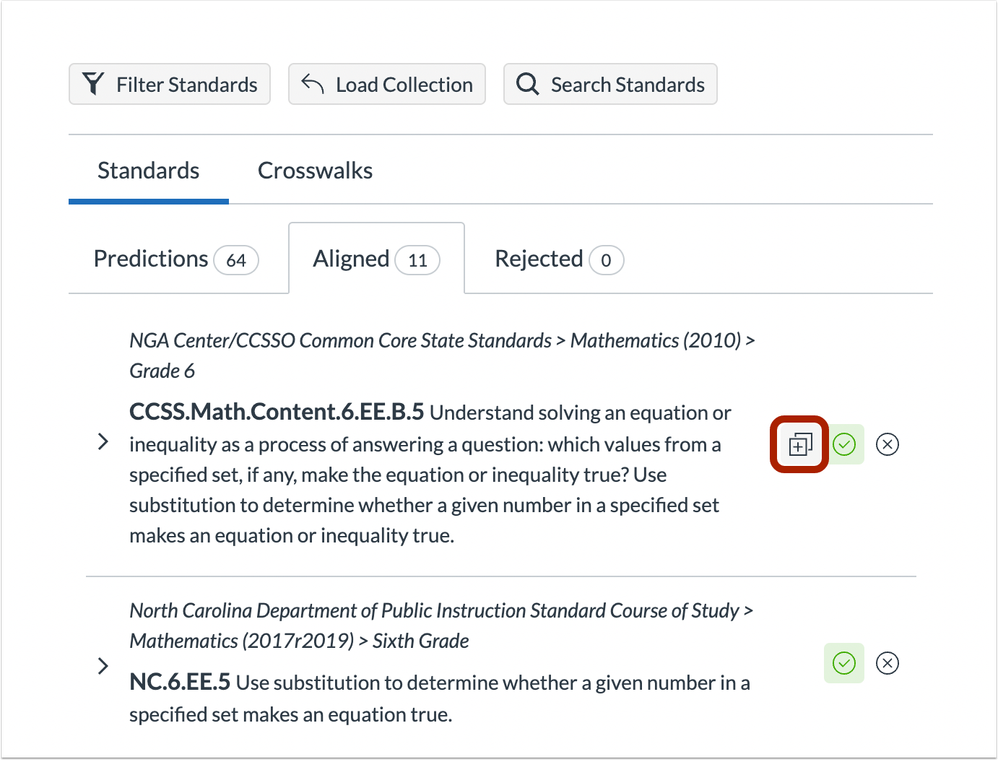998x760 pixels.
Task: Expand the NC.6.EE.5 row chevron
Action: pyautogui.click(x=103, y=666)
